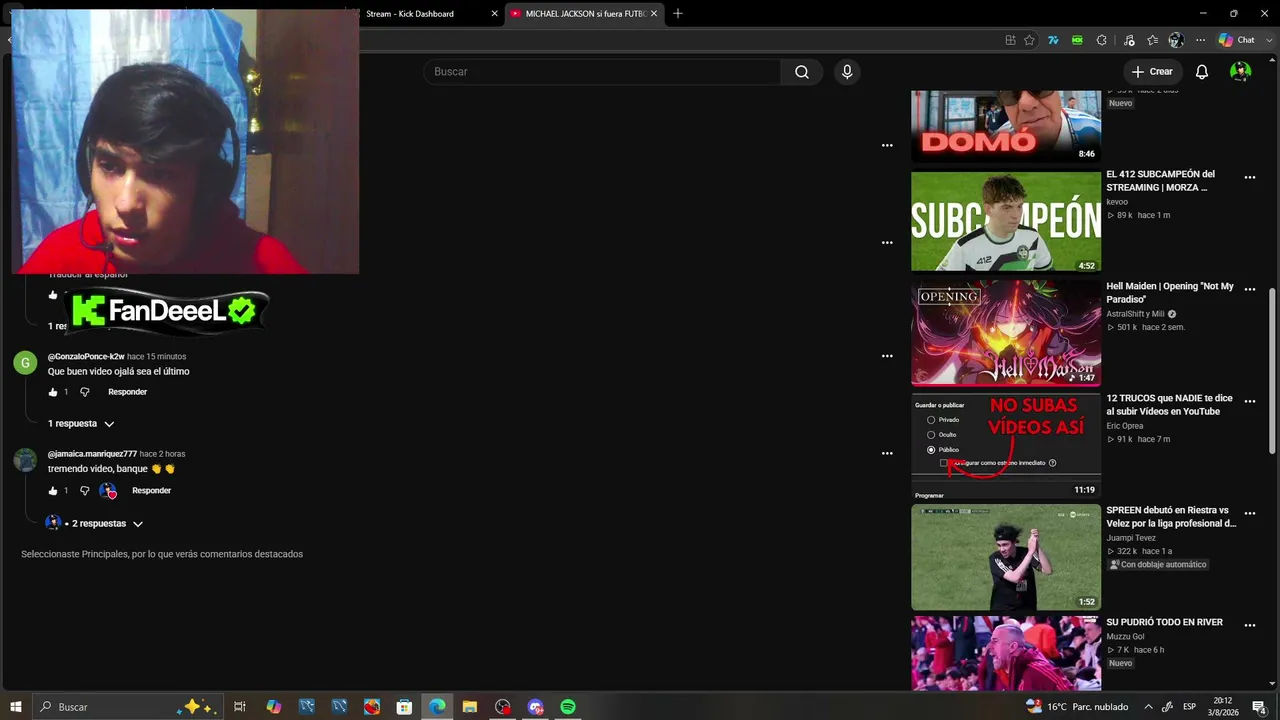Click the YouTube search magnifier button

(802, 72)
